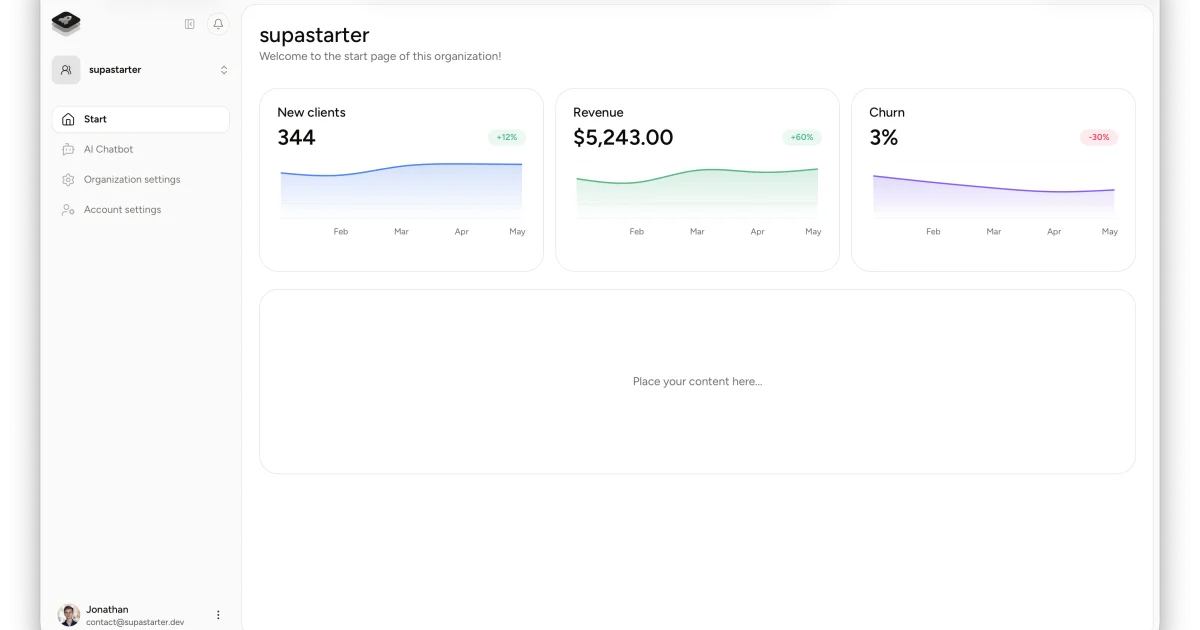Click the contact@supastarter.dev email
This screenshot has height=630, width=1200.
(x=135, y=622)
